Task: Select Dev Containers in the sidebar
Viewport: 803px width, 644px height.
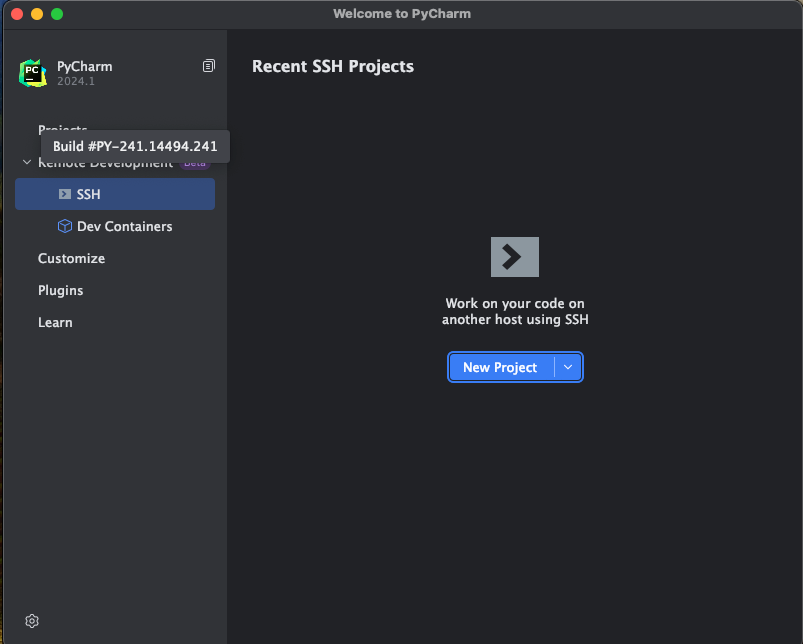Action: 115,226
